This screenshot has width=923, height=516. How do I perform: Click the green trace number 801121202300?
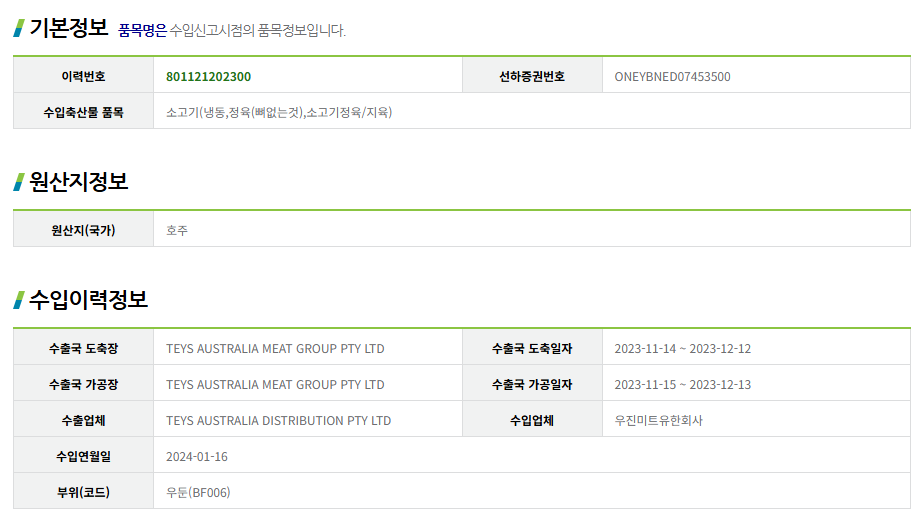click(208, 76)
